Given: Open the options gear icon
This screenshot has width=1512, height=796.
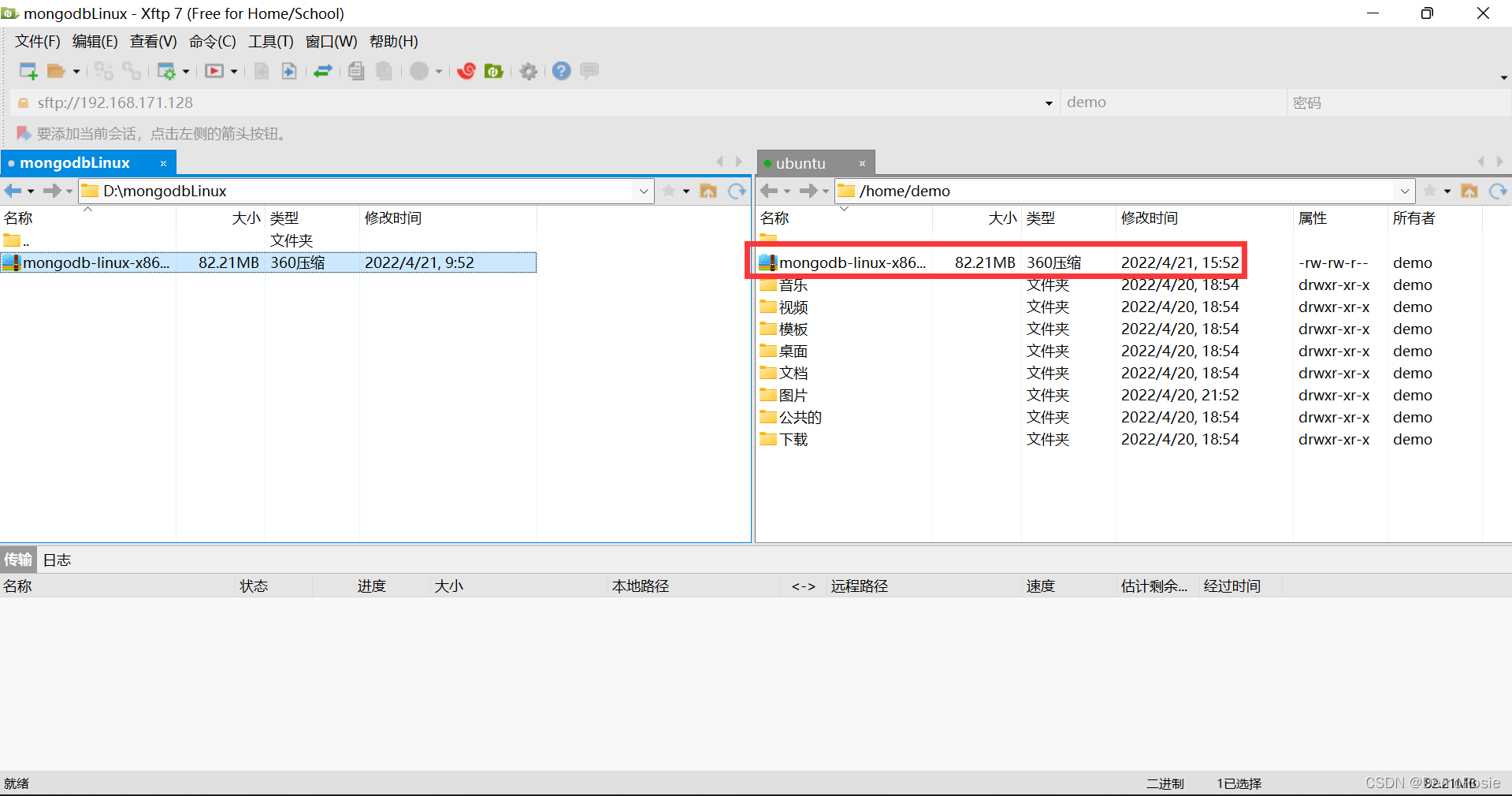Looking at the screenshot, I should [x=529, y=71].
